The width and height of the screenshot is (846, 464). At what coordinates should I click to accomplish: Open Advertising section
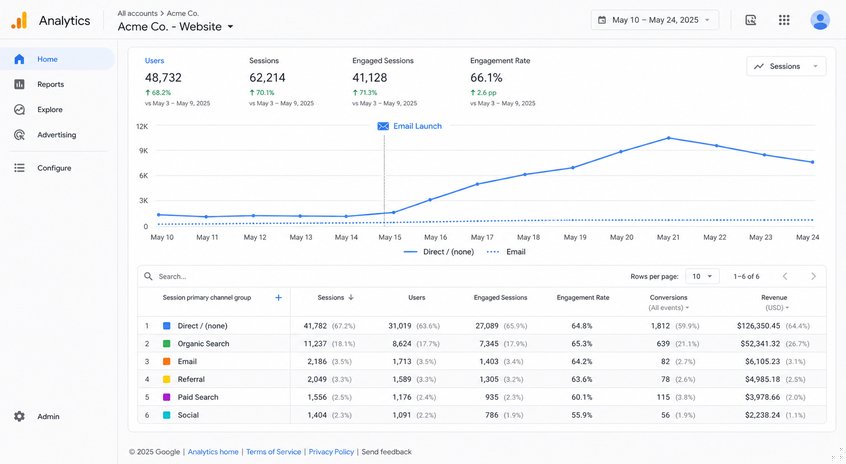coord(56,135)
